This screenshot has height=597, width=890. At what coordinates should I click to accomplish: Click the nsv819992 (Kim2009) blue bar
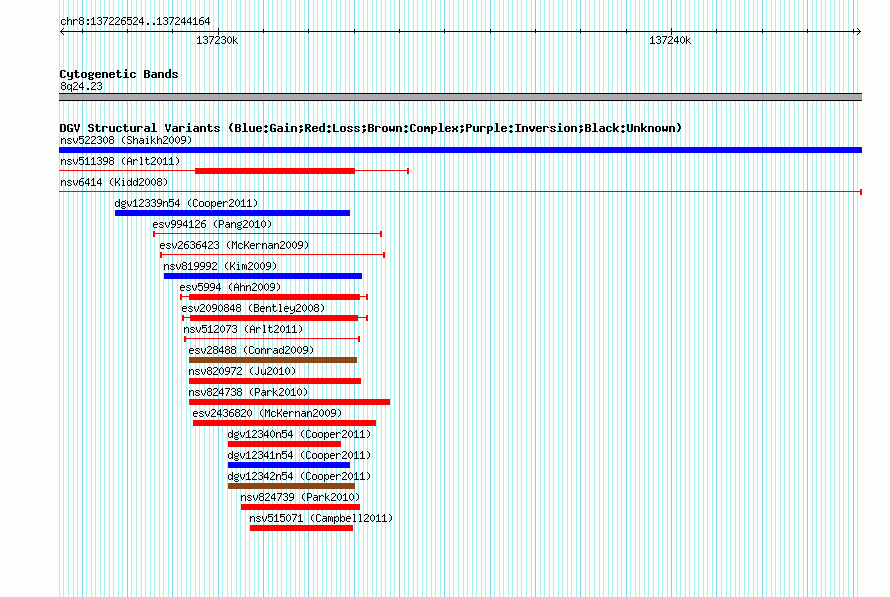pyautogui.click(x=263, y=276)
